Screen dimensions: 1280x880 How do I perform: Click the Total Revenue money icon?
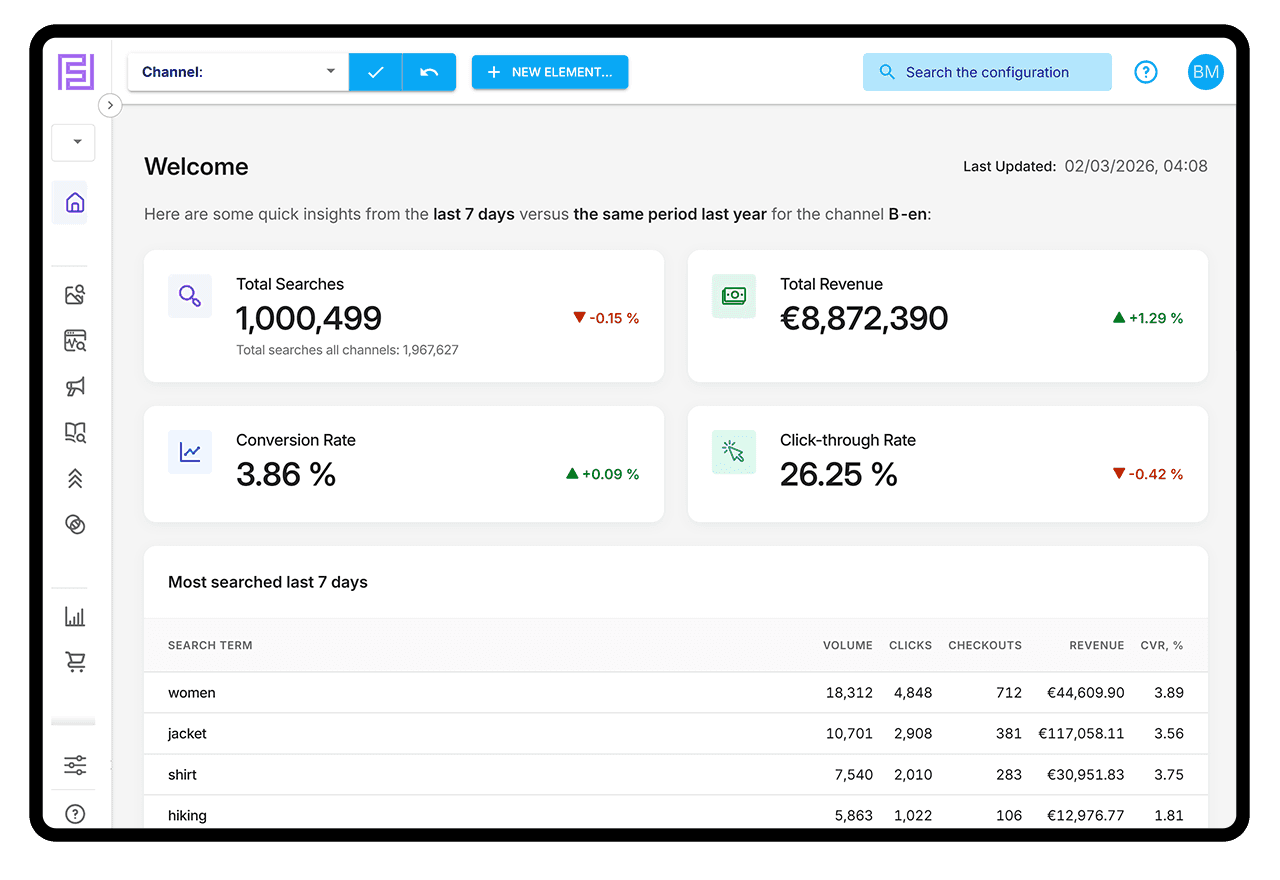click(x=734, y=296)
